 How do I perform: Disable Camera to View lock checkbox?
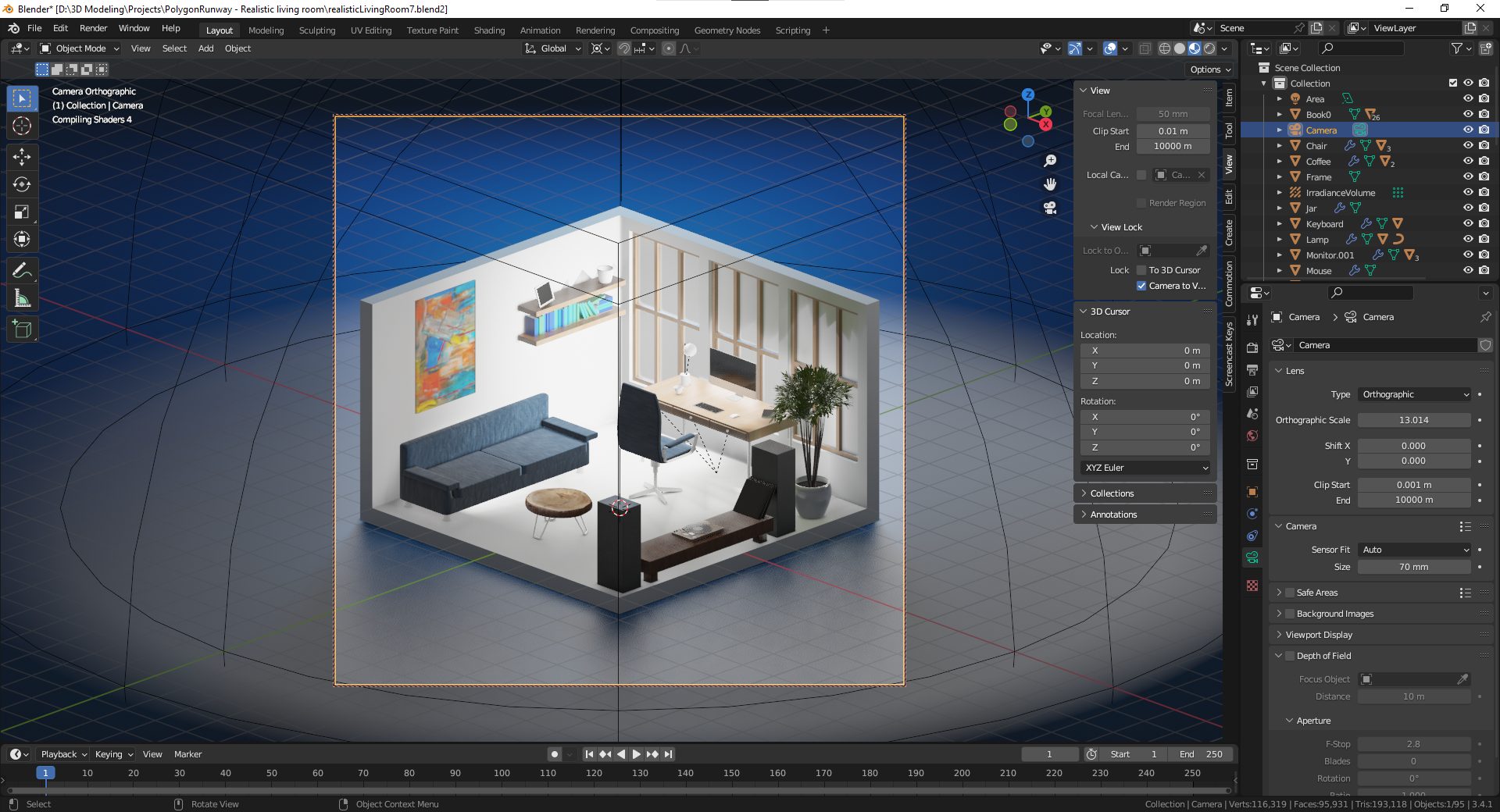point(1141,286)
